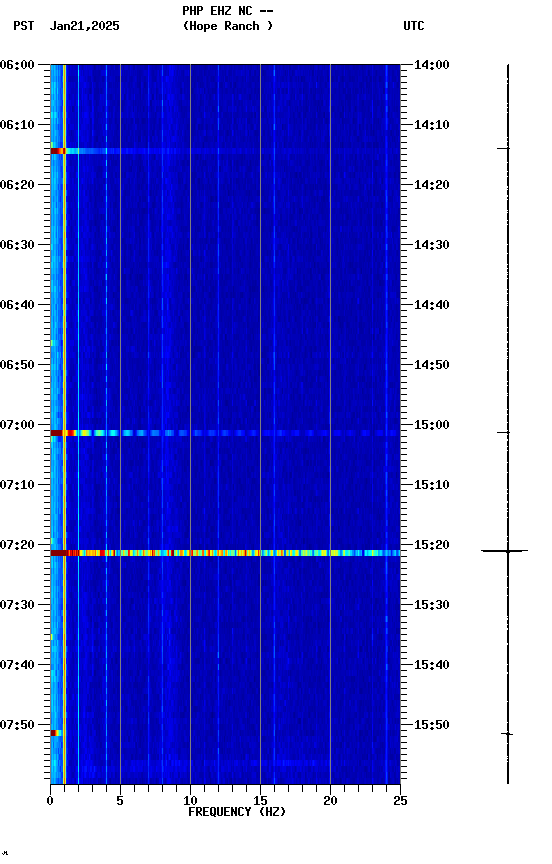Image resolution: width=552 pixels, height=864 pixels.
Task: Click the 15:30 UTC time label
Action: (x=432, y=605)
